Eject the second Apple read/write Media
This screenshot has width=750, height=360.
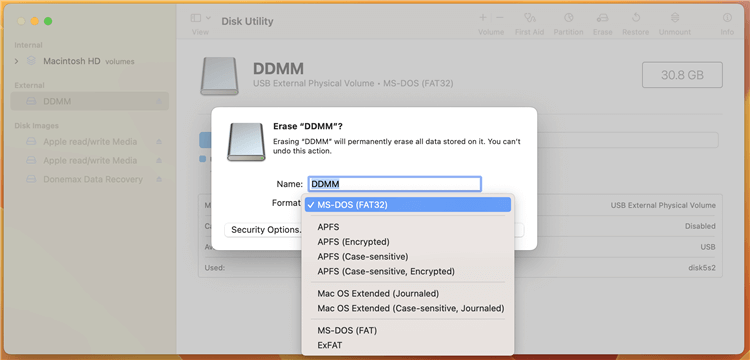coord(159,161)
